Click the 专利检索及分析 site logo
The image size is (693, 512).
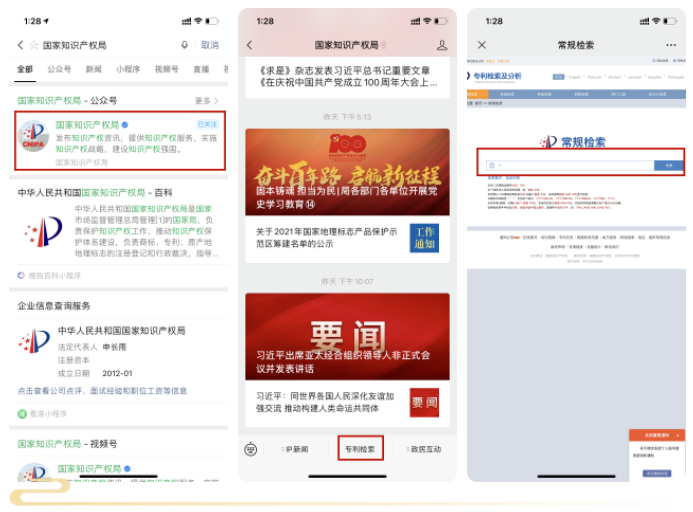click(494, 76)
